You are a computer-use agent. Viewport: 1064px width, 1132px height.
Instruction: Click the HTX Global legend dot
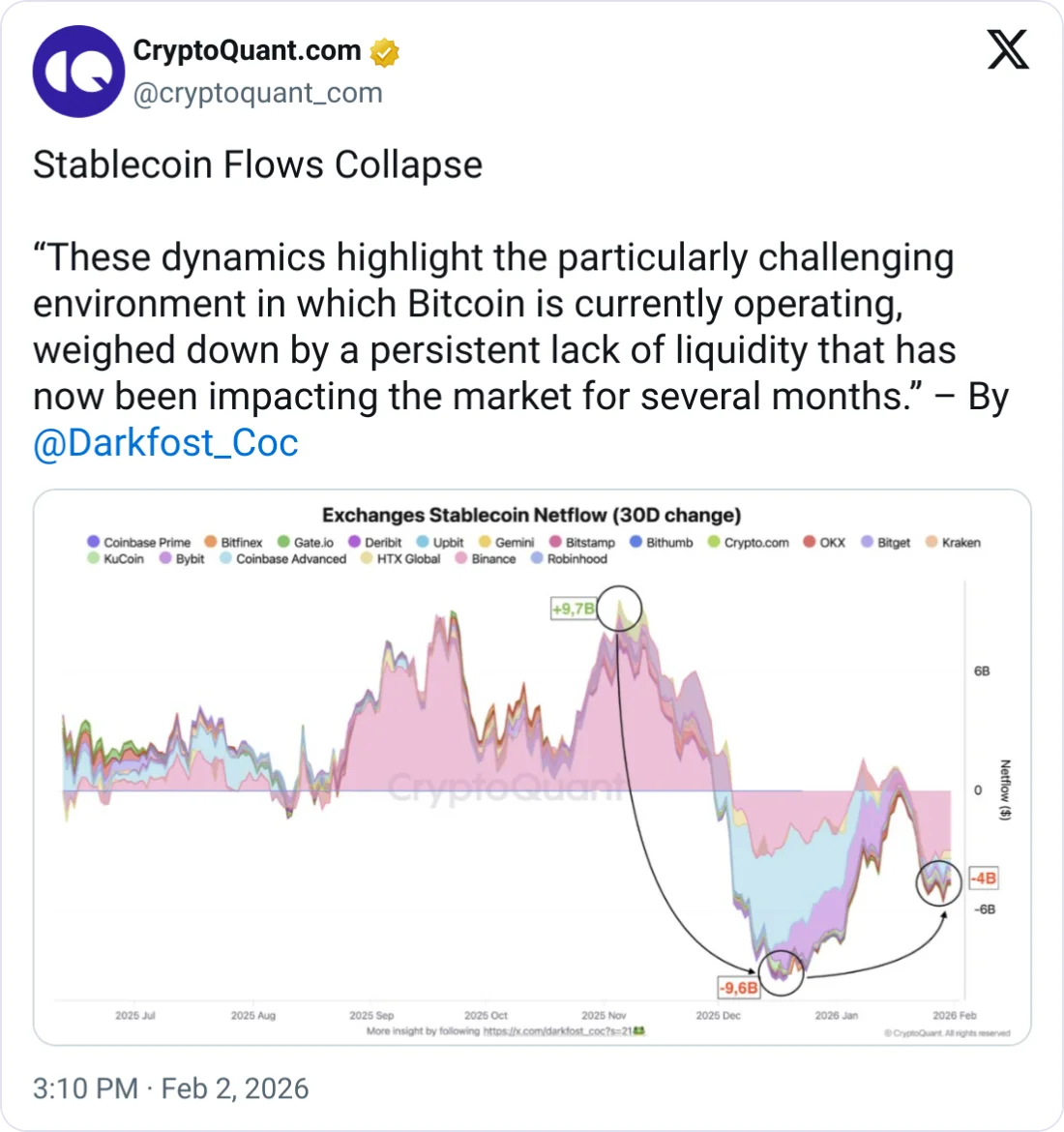(x=367, y=558)
